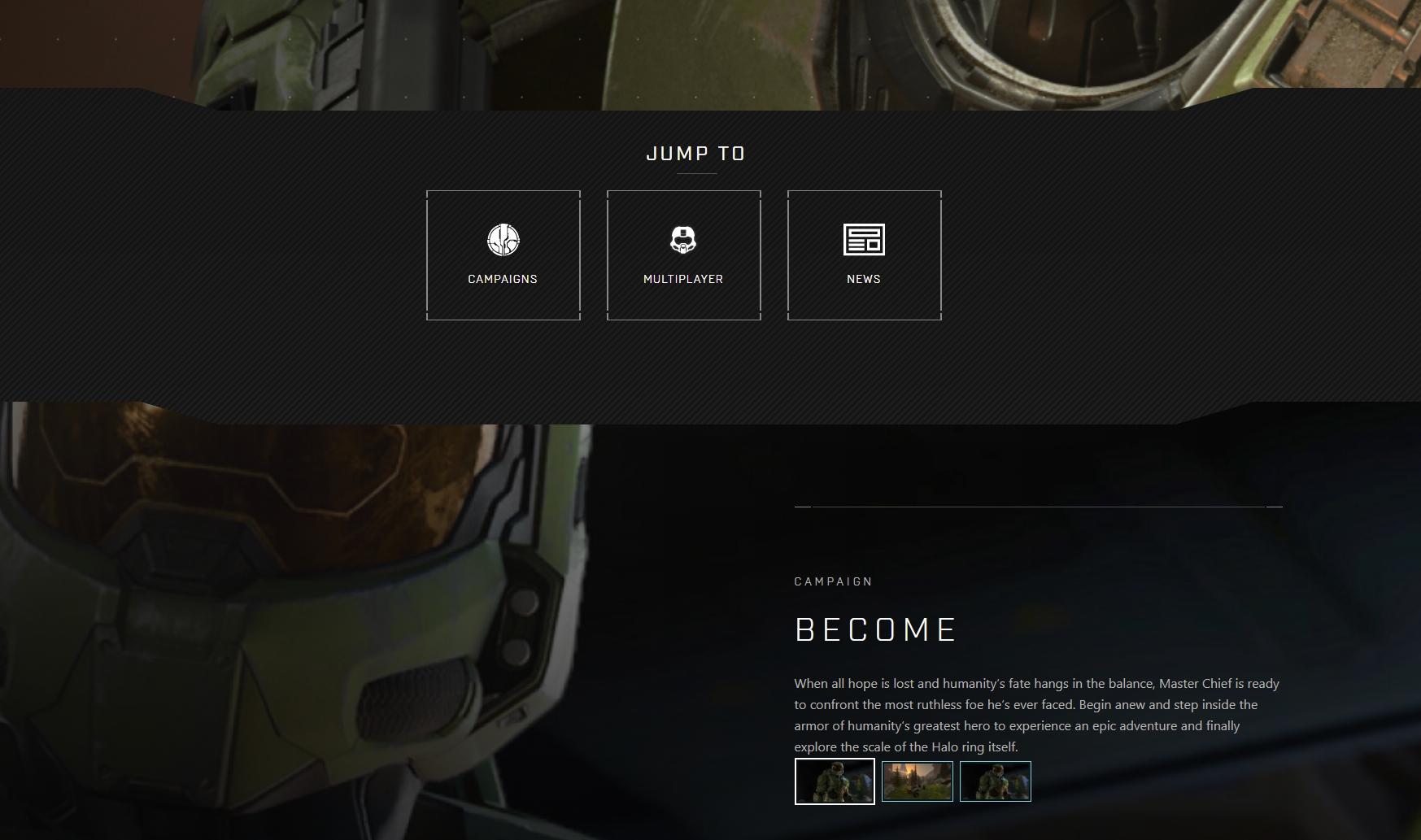Click the paragraph starting 'When all hope is lost'
This screenshot has height=840, width=1421.
tap(1037, 715)
